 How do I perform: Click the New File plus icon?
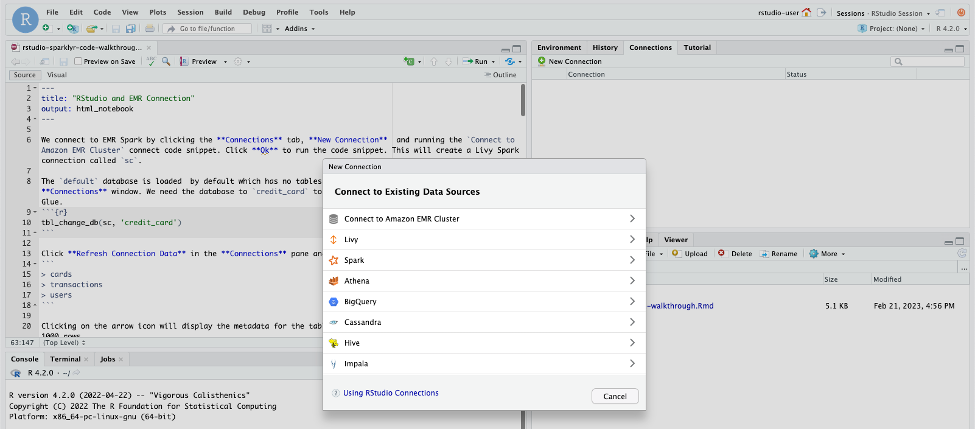tap(46, 28)
